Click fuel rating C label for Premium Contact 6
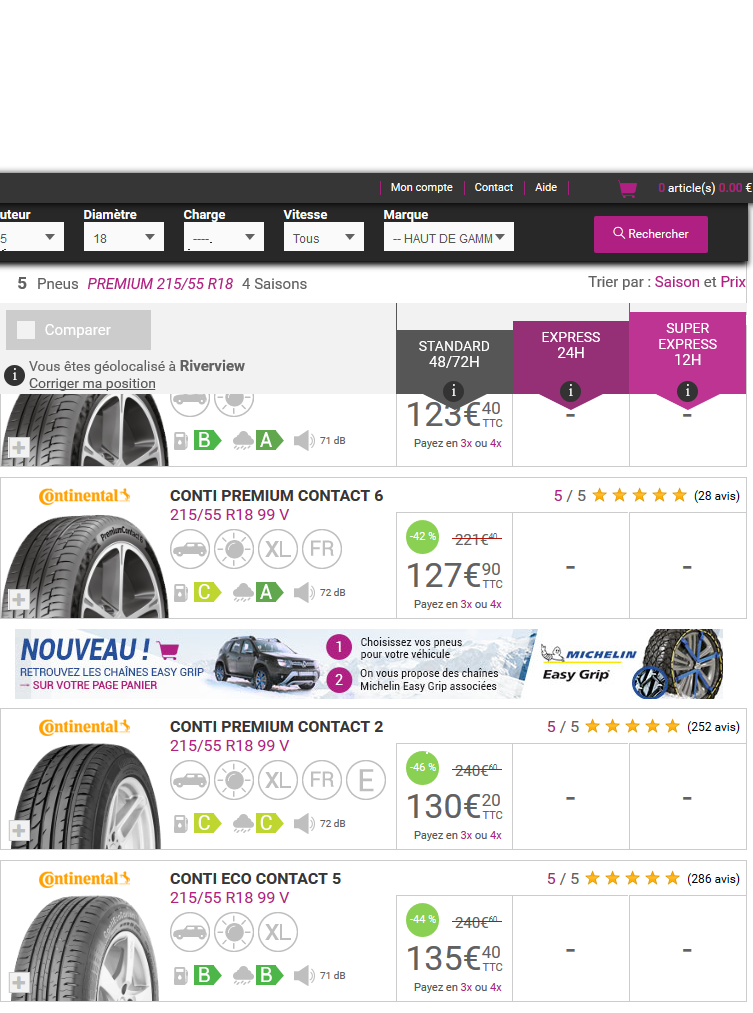This screenshot has height=1013, width=753. [207, 592]
